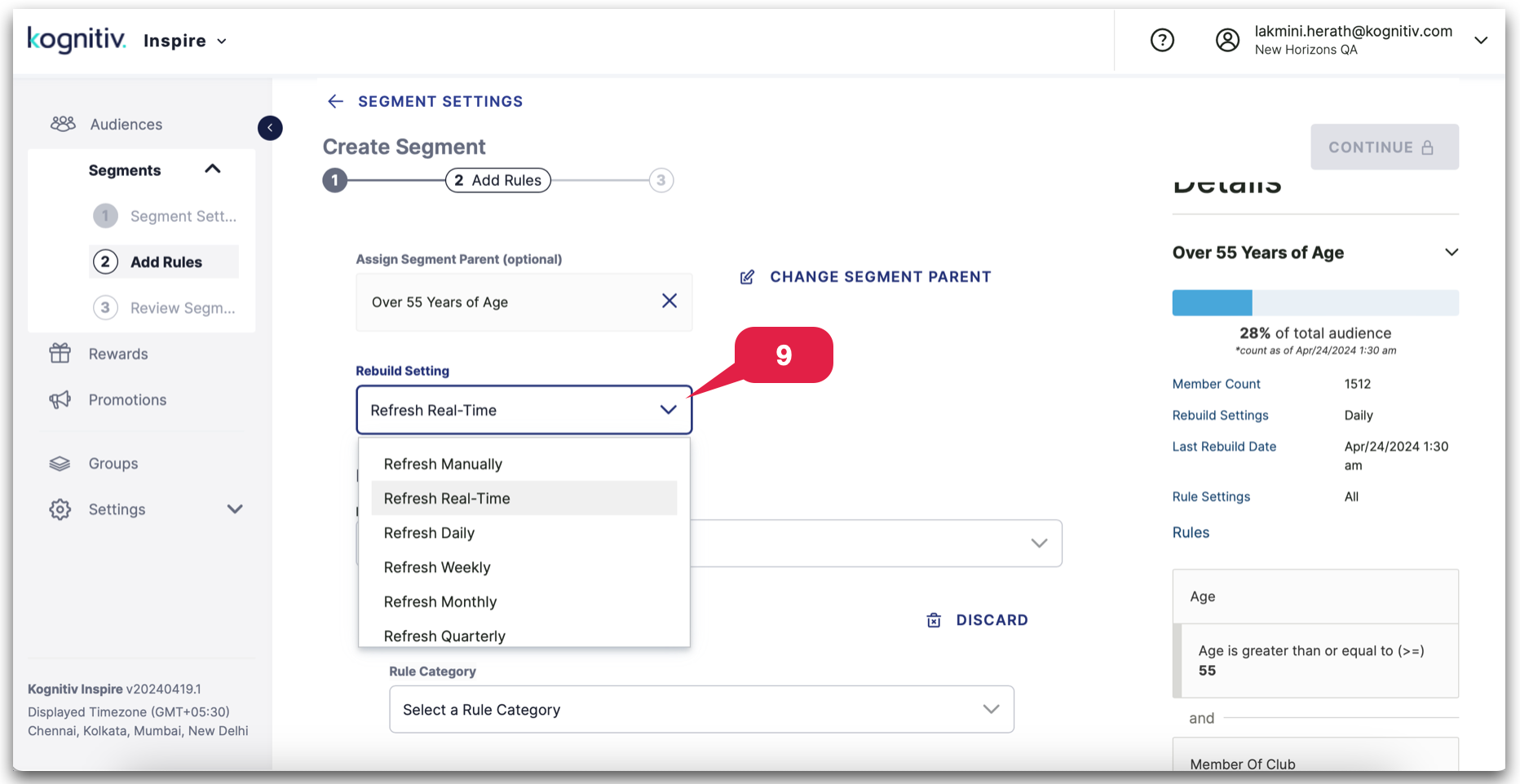
Task: Select the Add Rules sidebar step
Action: tap(164, 262)
